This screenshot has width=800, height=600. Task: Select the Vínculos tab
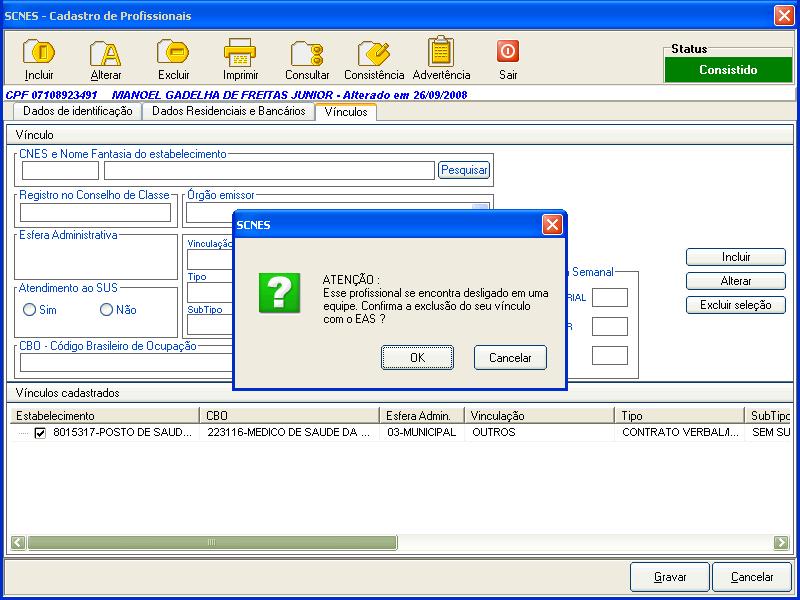coord(346,112)
